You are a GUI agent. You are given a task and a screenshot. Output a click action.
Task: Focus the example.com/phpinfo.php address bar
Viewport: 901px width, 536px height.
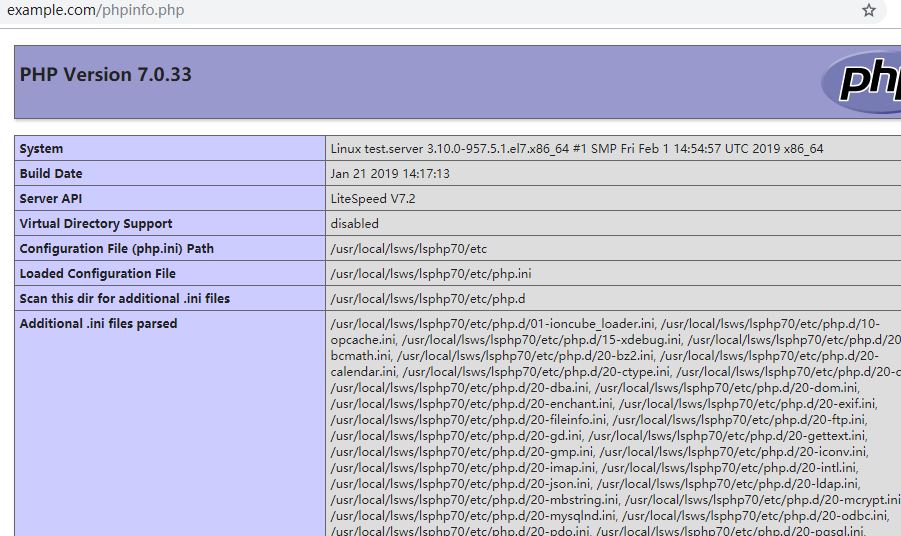[400, 11]
